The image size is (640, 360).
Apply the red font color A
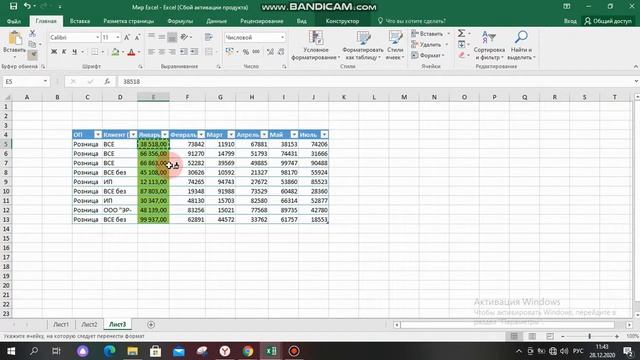[131, 52]
